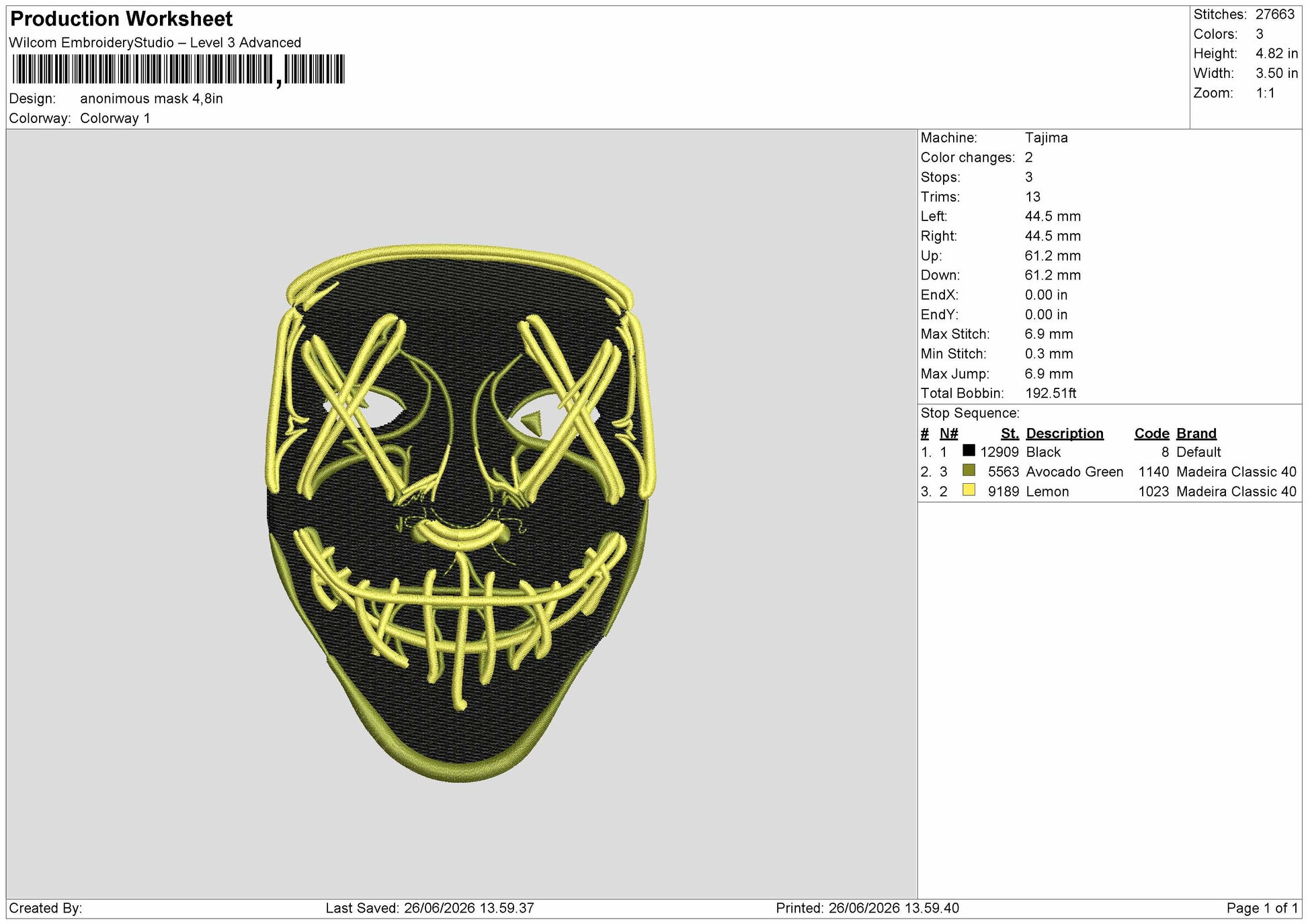Click the "Production Worksheet" title
The image size is (1308, 924).
[x=122, y=19]
